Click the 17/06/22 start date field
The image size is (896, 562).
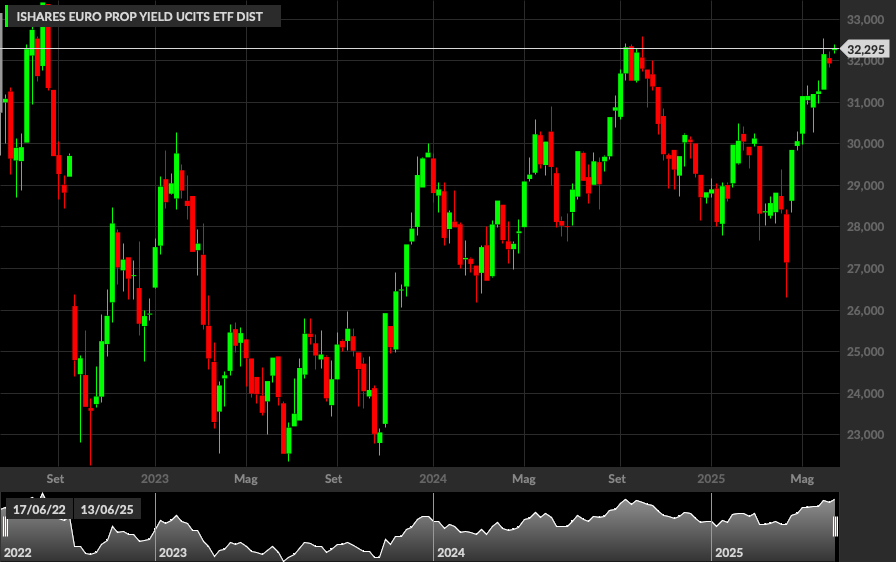pos(39,509)
